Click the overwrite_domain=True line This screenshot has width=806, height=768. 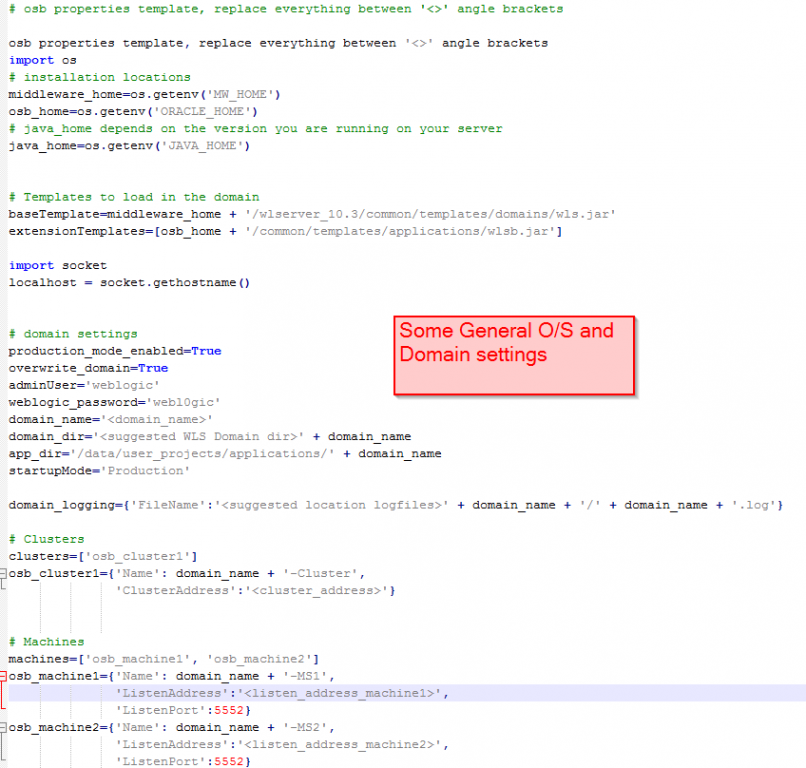[x=88, y=368]
